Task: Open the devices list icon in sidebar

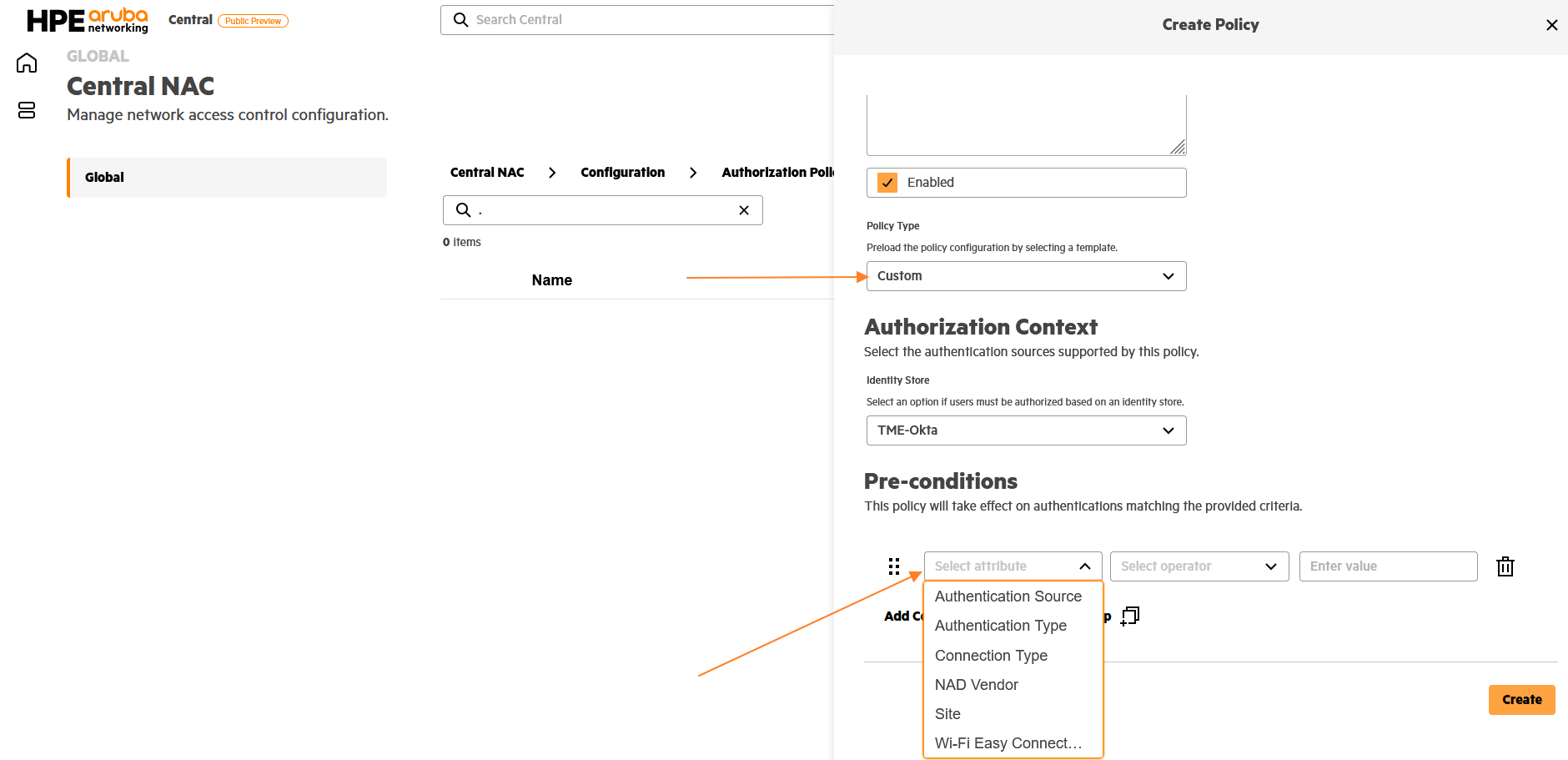Action: (x=27, y=110)
